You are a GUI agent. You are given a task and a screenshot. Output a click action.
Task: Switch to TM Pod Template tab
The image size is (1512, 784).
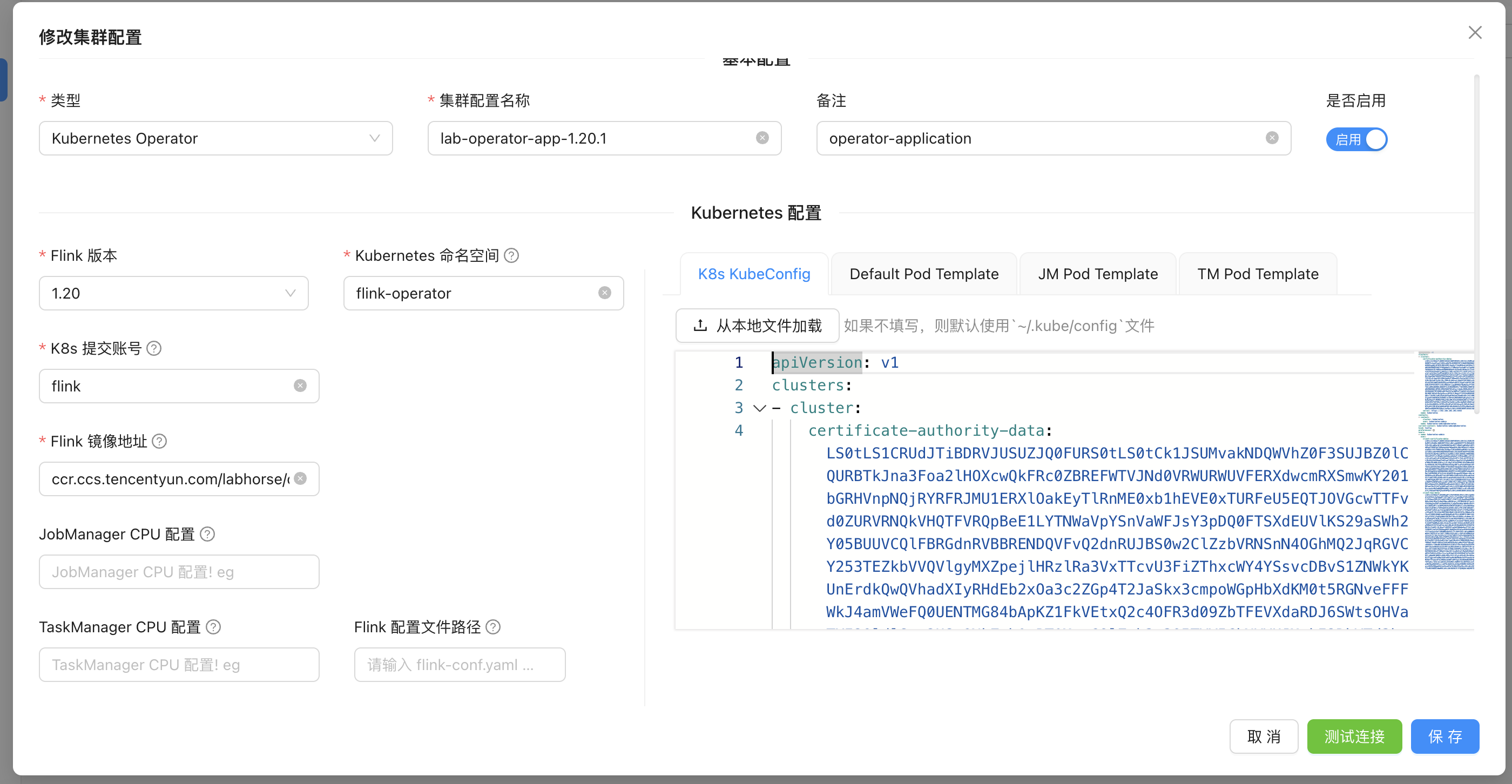[x=1257, y=274]
